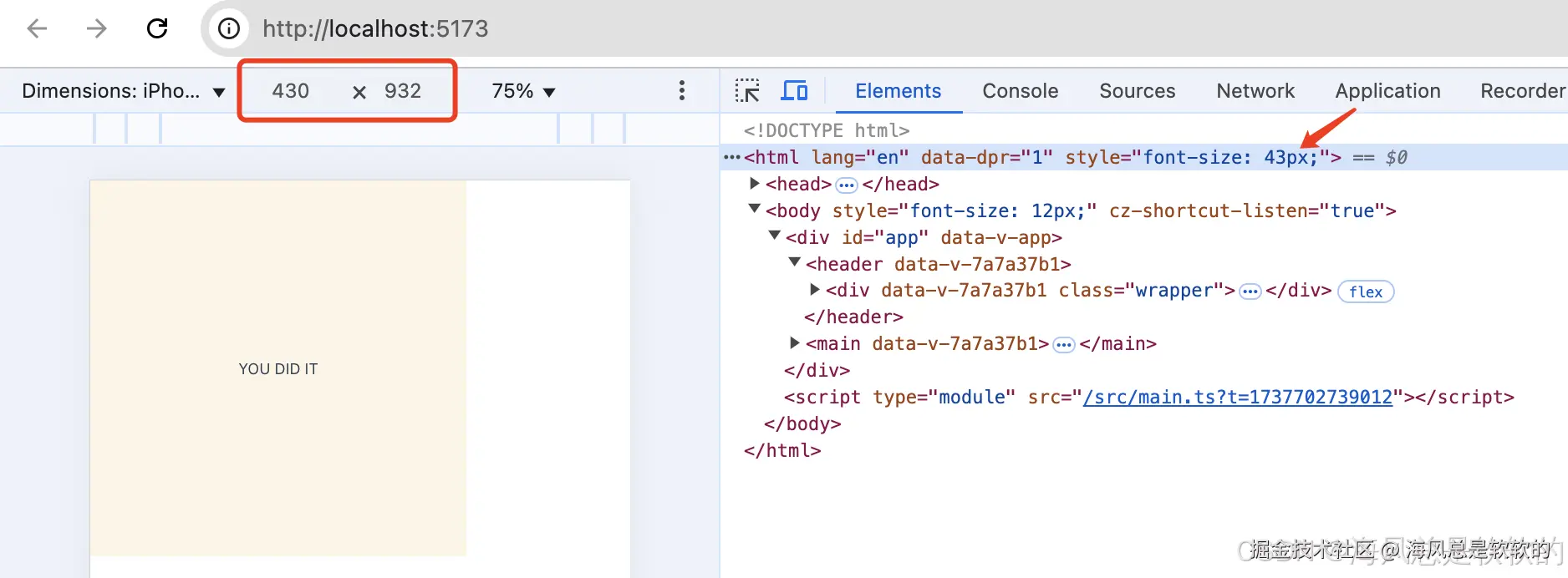Open the device toolbar more options menu
The image size is (1568, 578).
(682, 90)
